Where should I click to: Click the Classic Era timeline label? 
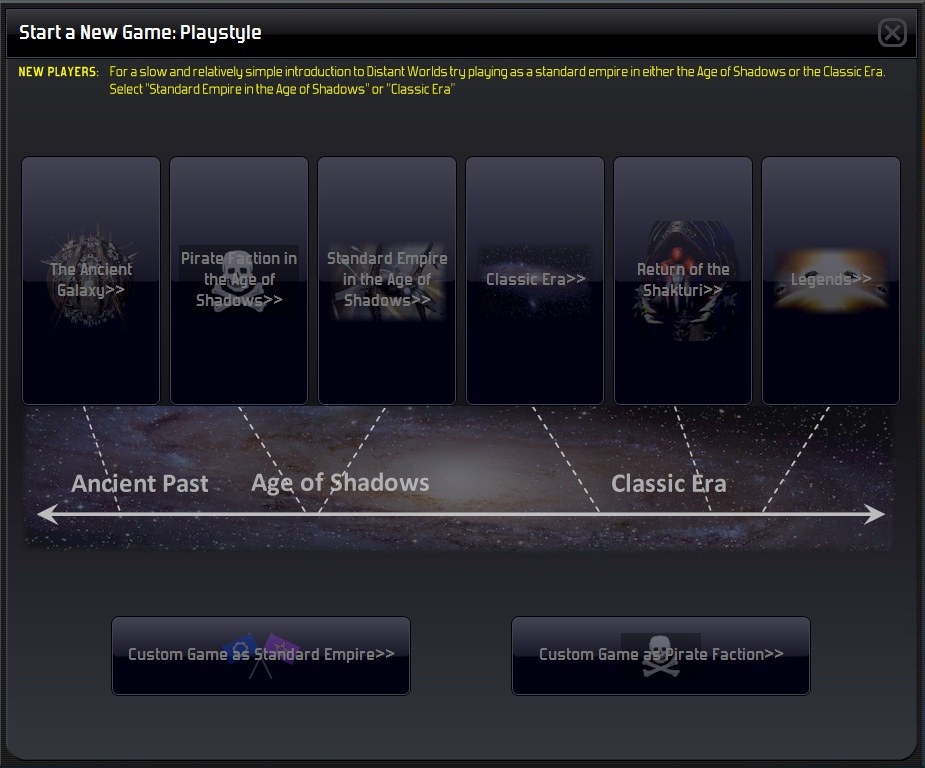click(669, 484)
